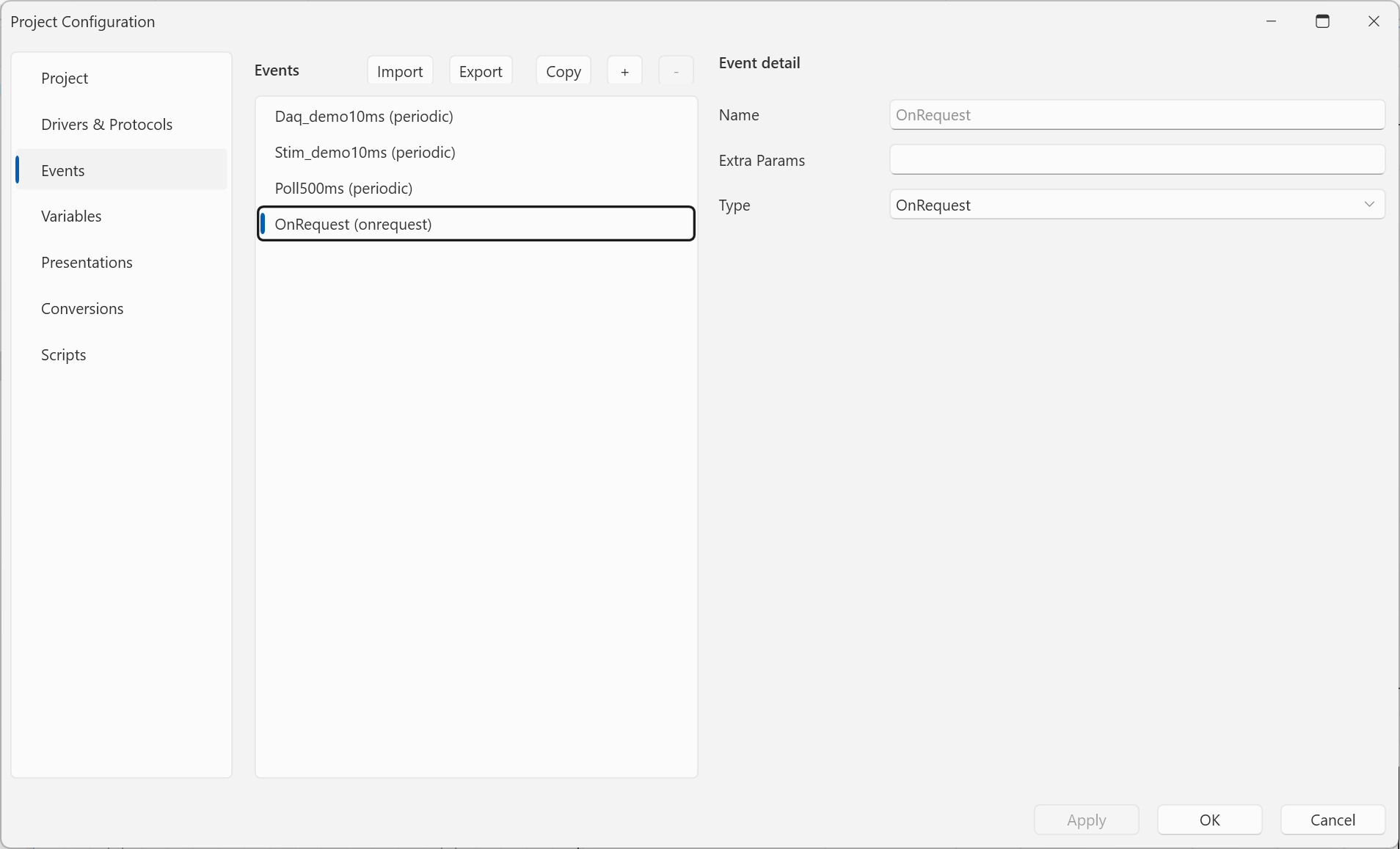Open the Conversions section
Image resolution: width=1400 pixels, height=849 pixels.
pos(121,309)
